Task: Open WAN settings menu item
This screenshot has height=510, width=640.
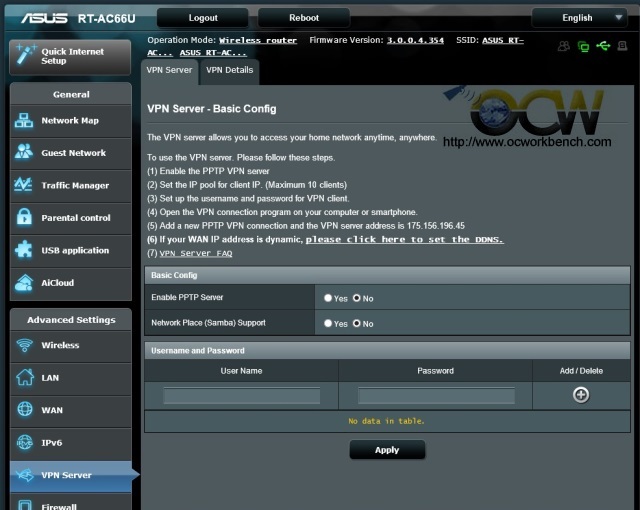Action: [71, 410]
